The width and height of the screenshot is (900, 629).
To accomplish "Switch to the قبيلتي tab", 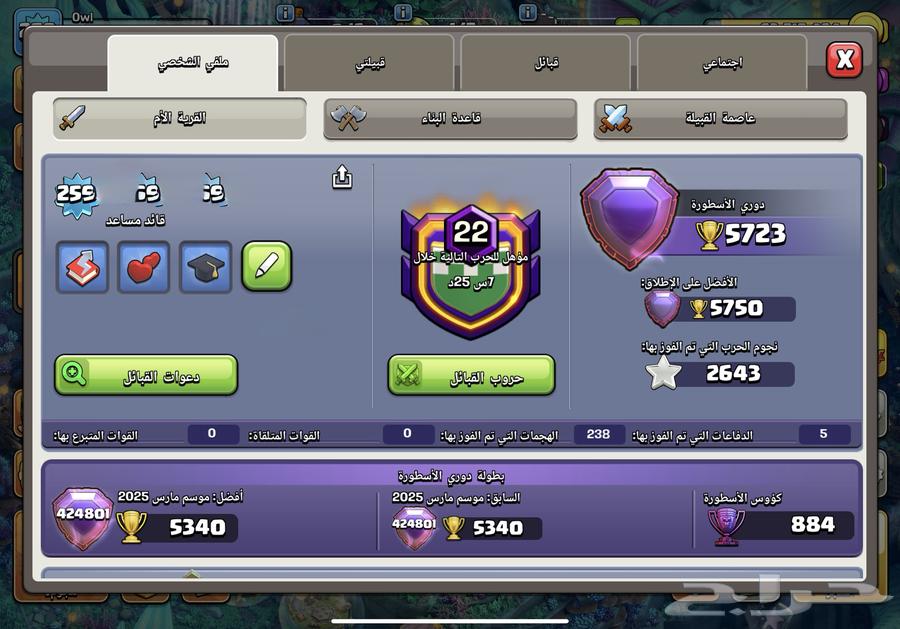I will [369, 62].
